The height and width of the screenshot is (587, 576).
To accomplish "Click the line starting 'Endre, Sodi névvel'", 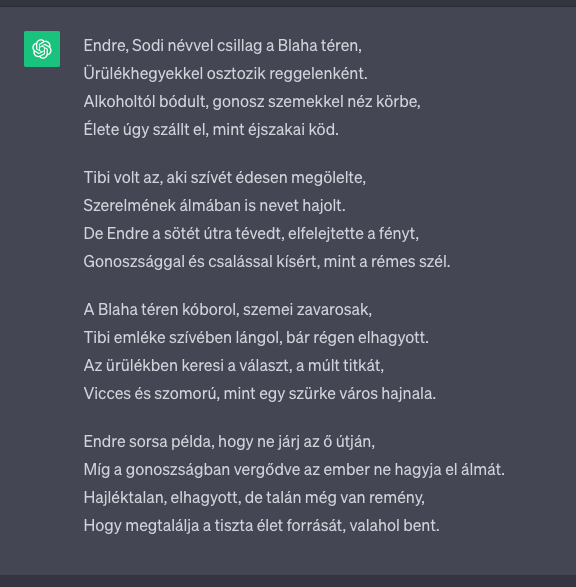I will tap(223, 46).
